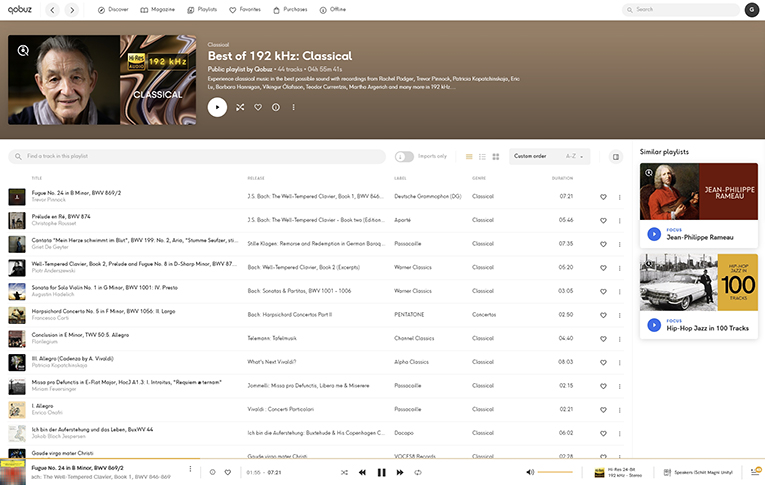The image size is (765, 485).
Task: Open the Custom order sort dropdown
Action: click(x=549, y=157)
